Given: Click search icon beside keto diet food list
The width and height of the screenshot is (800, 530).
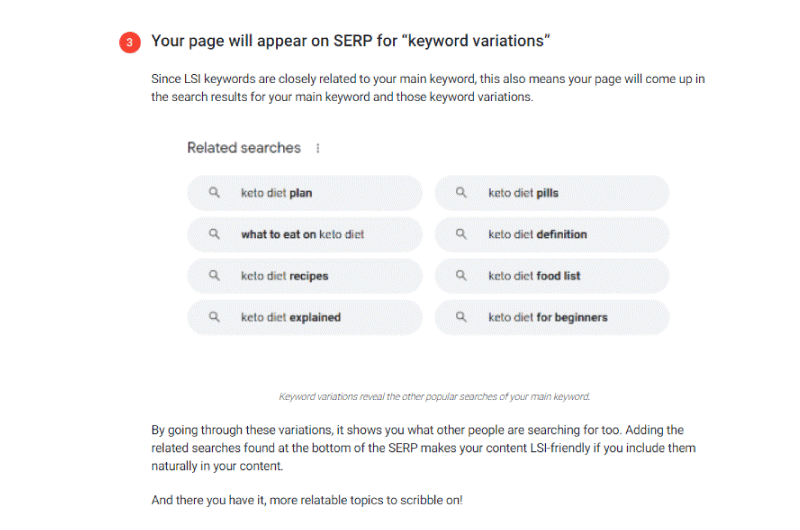Looking at the screenshot, I should click(x=461, y=275).
